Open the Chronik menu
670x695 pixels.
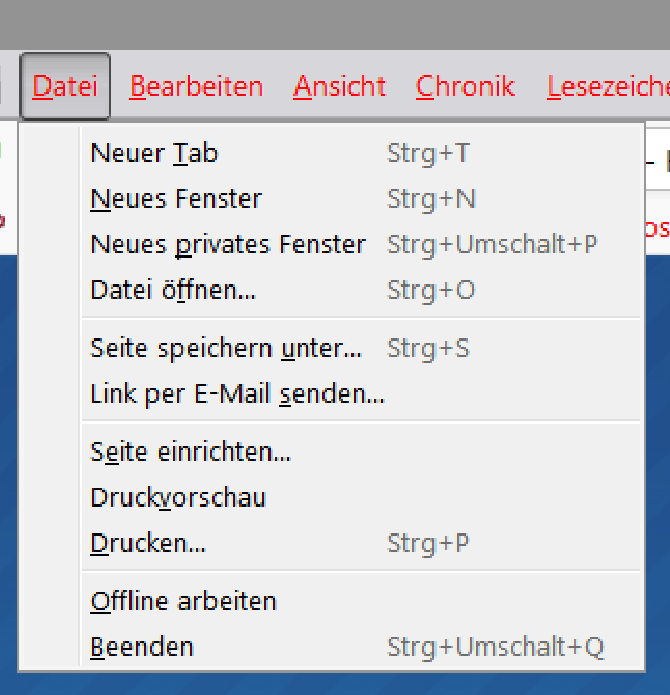tap(465, 87)
